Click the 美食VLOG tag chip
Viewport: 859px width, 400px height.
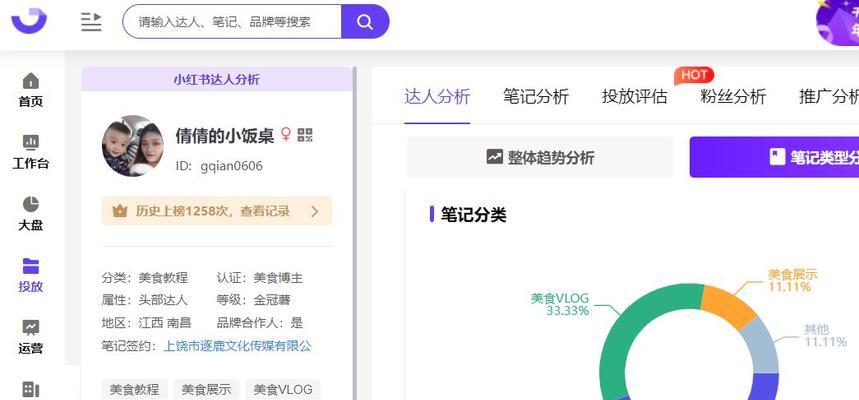(283, 390)
